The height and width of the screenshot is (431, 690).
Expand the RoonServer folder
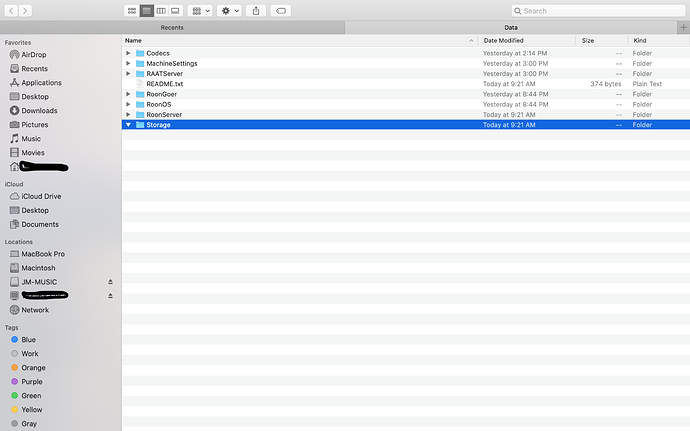point(128,114)
